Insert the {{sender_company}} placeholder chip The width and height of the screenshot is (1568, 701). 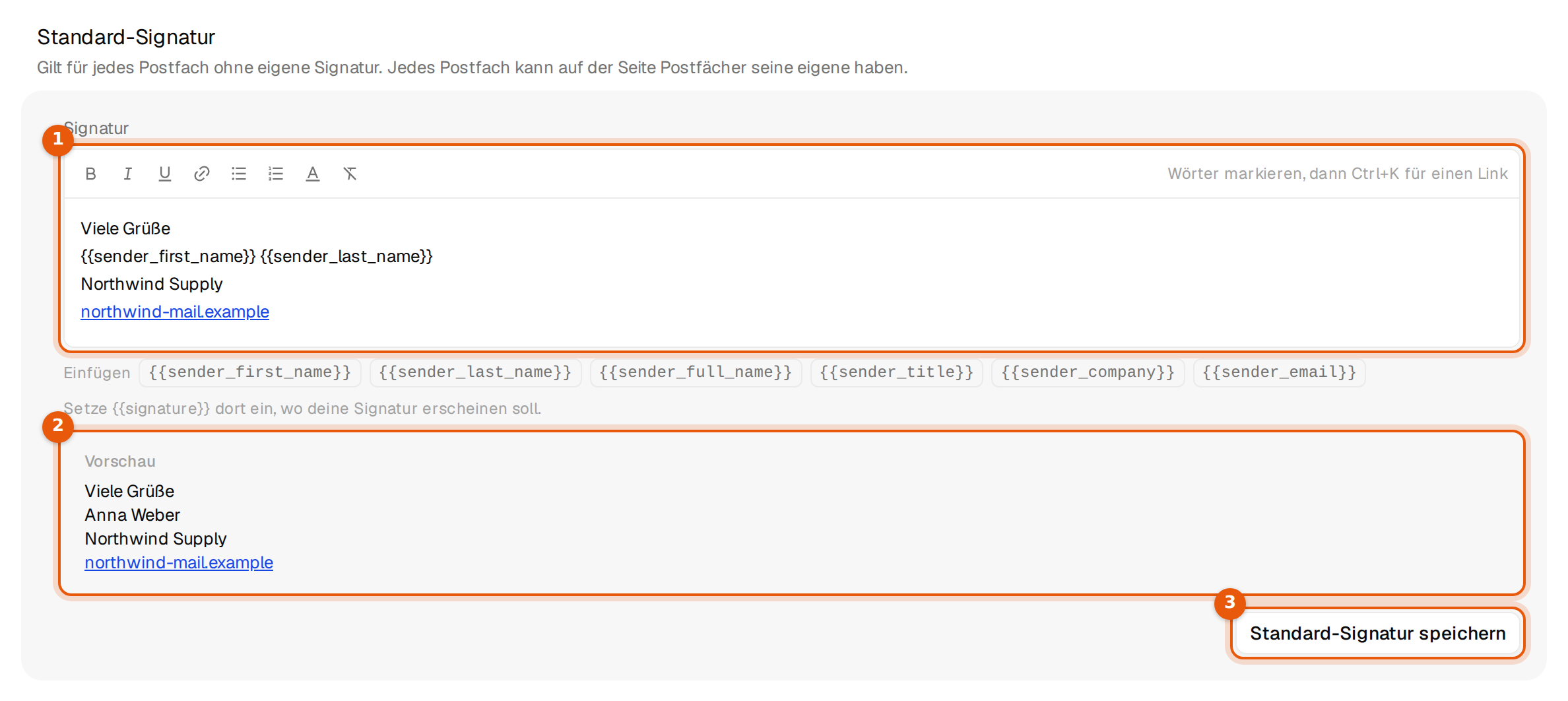coord(1088,372)
